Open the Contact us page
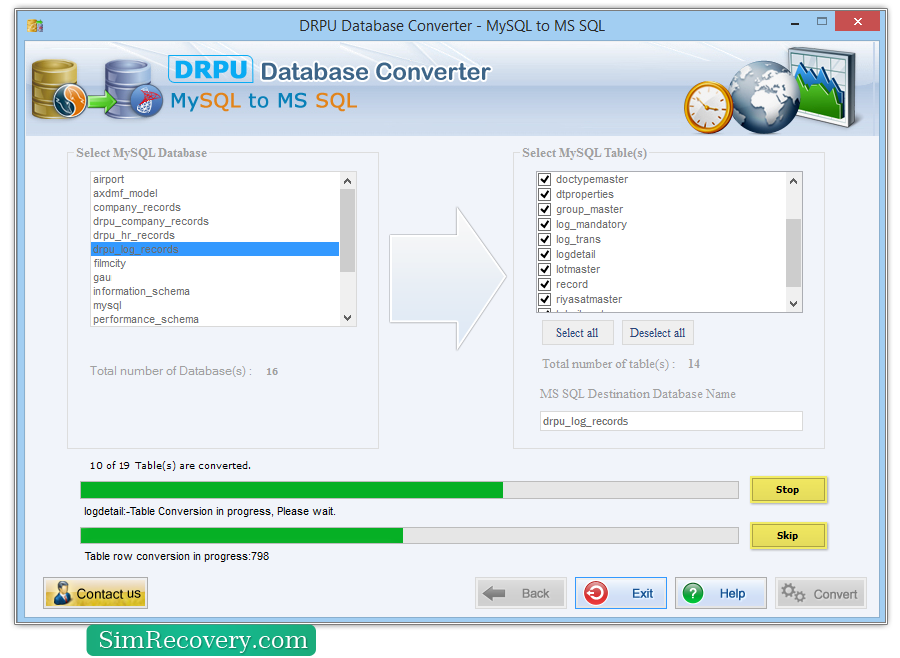This screenshot has height=658, width=900. pyautogui.click(x=95, y=593)
